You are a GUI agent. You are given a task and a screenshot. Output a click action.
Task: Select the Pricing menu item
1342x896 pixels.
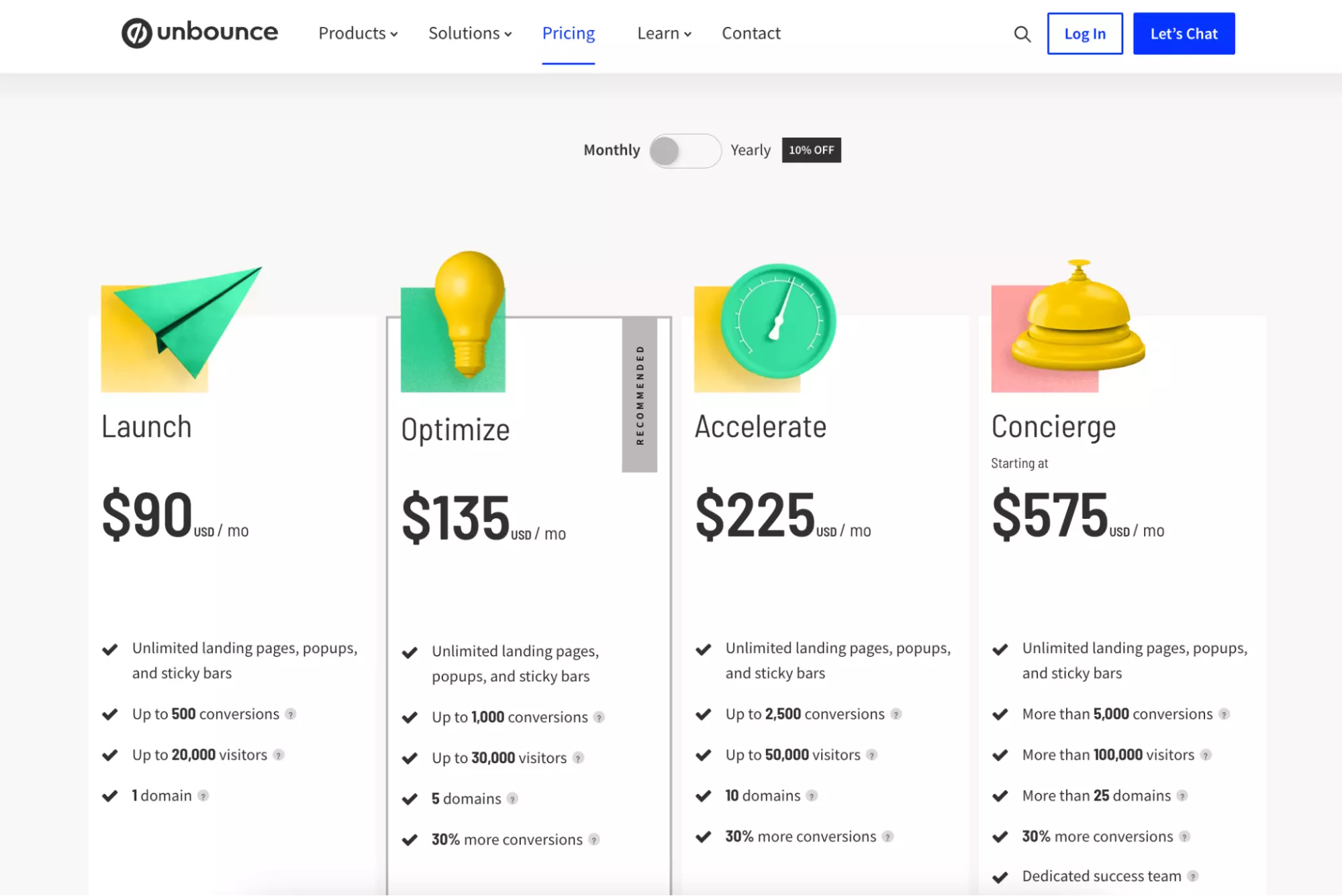click(x=568, y=33)
